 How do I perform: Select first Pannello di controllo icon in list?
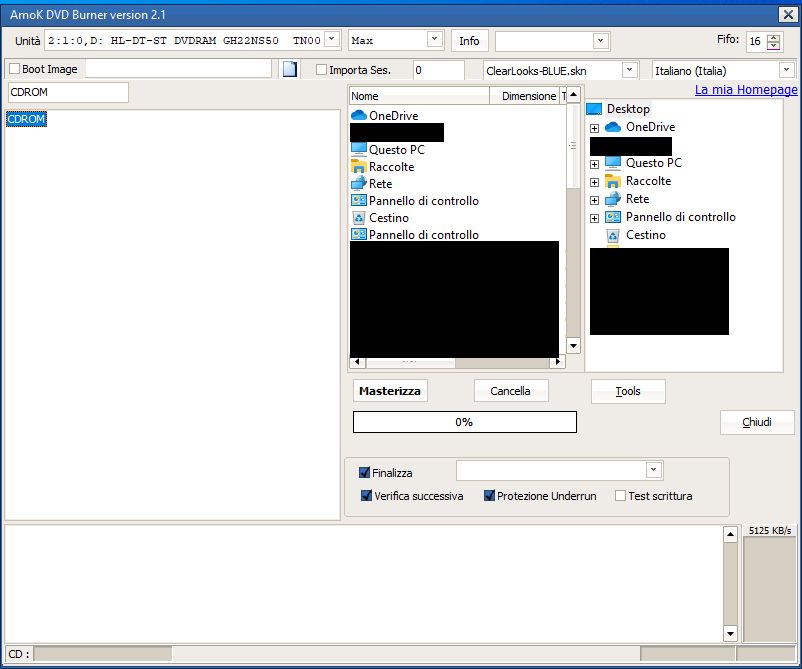pyautogui.click(x=359, y=200)
